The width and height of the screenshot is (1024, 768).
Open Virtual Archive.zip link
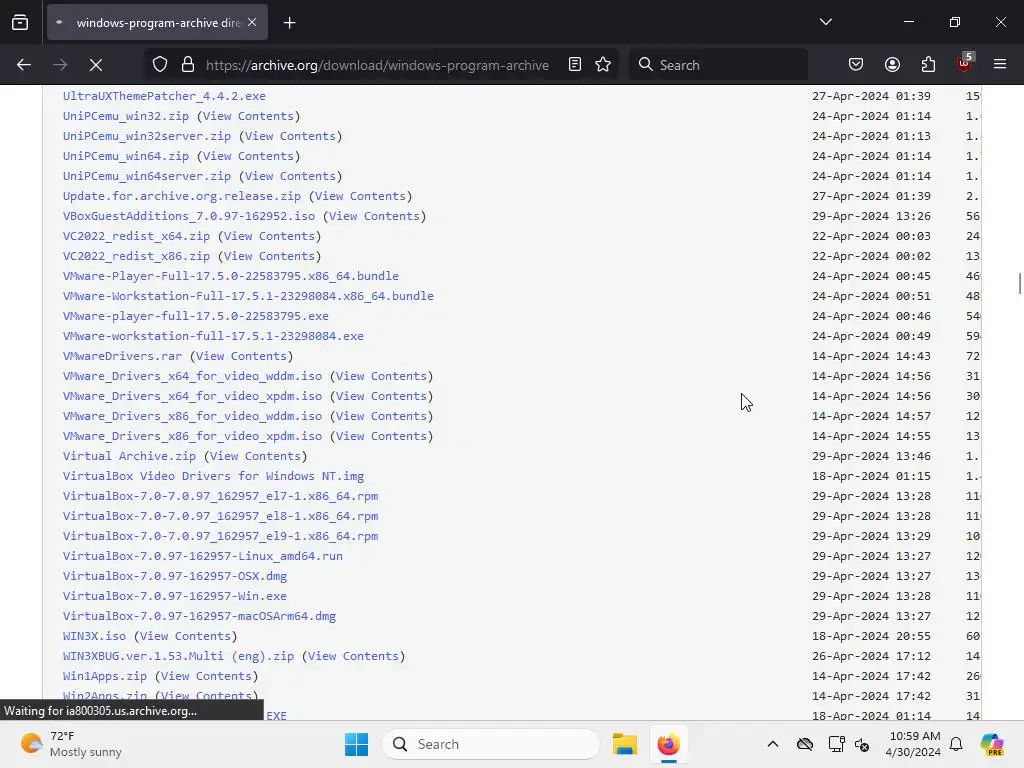(x=129, y=456)
